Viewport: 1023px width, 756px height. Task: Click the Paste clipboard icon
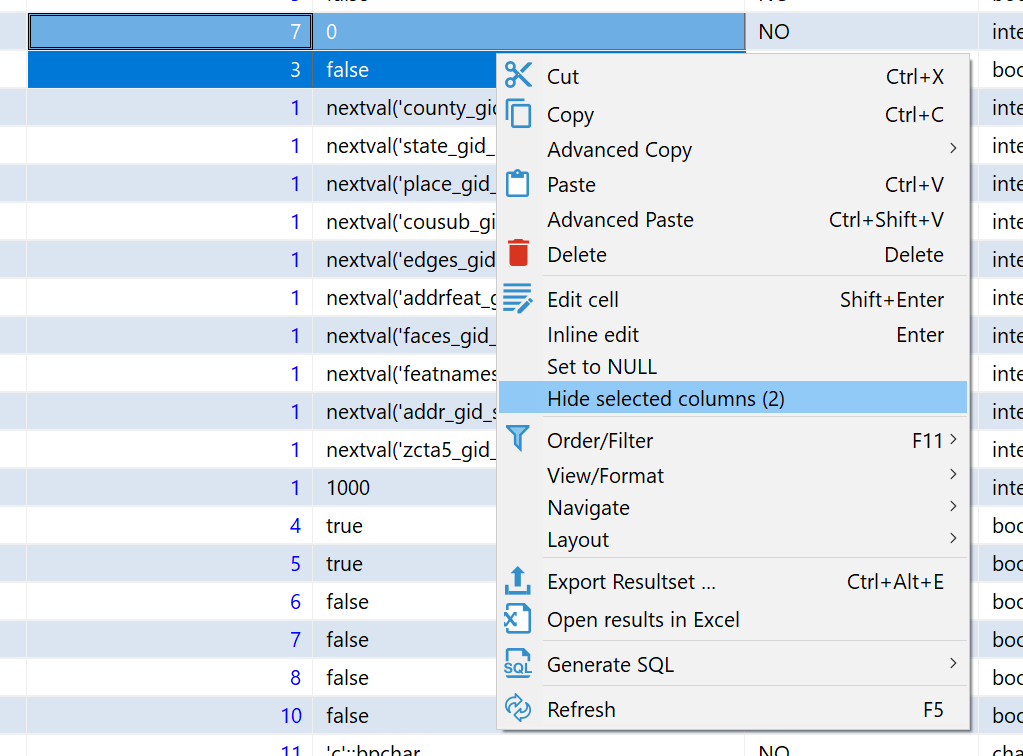(x=518, y=184)
